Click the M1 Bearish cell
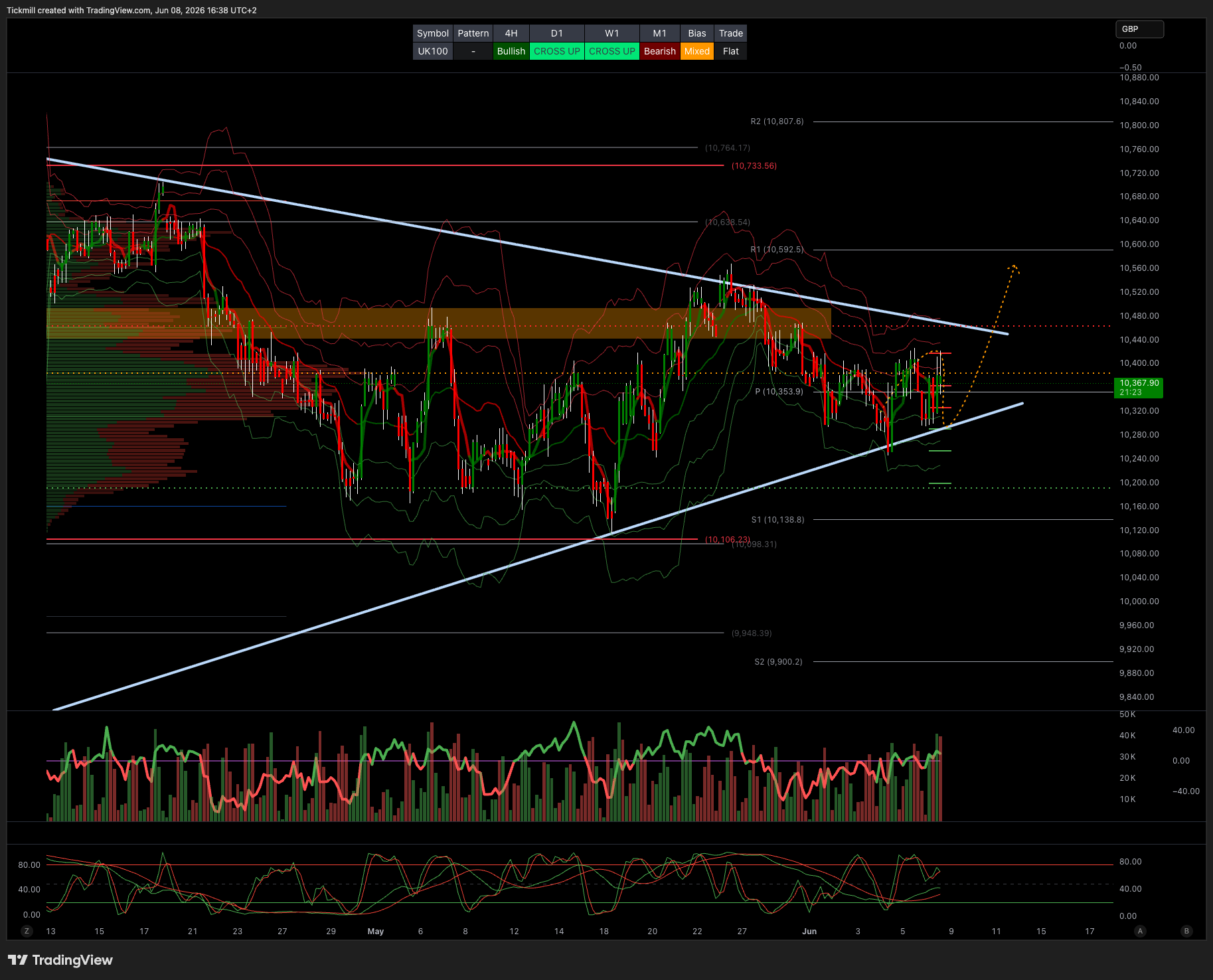Image resolution: width=1213 pixels, height=980 pixels. point(660,51)
